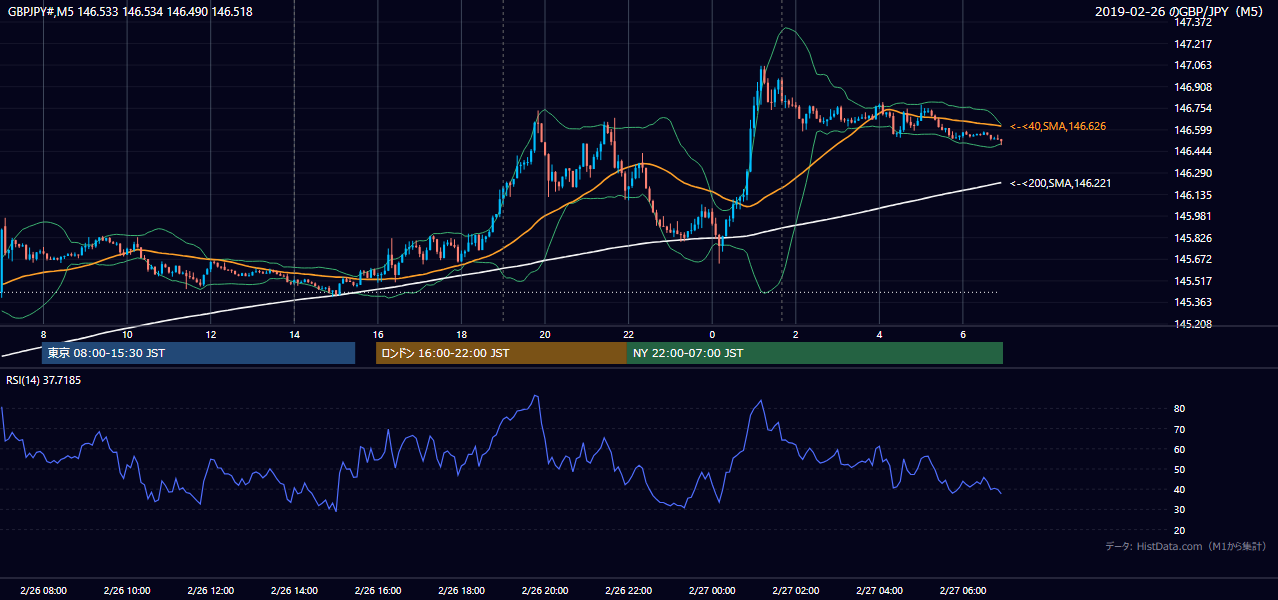Click price axis value 146.599
The width and height of the screenshot is (1278, 600).
tap(1192, 130)
